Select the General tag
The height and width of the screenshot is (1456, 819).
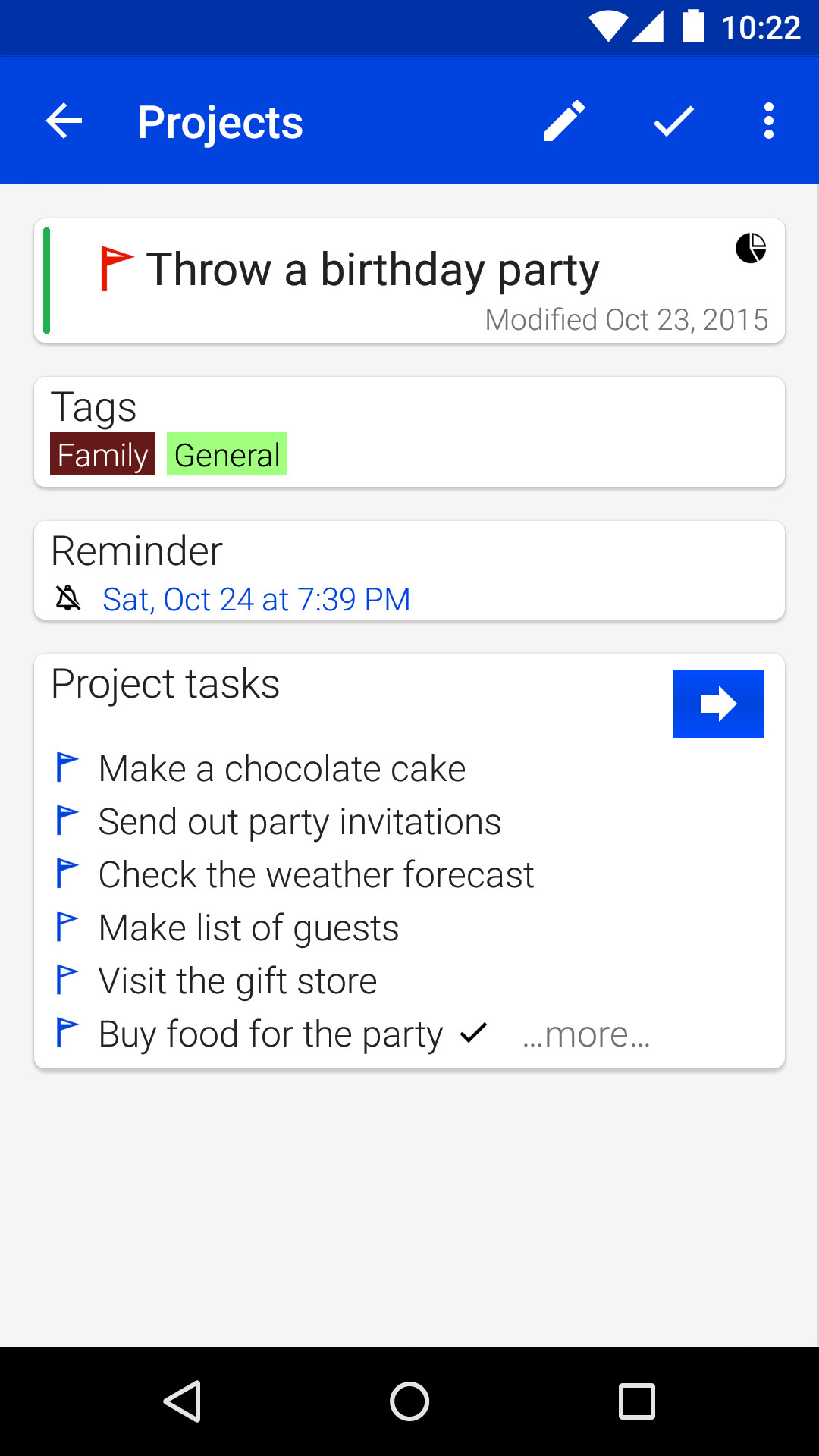pos(227,455)
